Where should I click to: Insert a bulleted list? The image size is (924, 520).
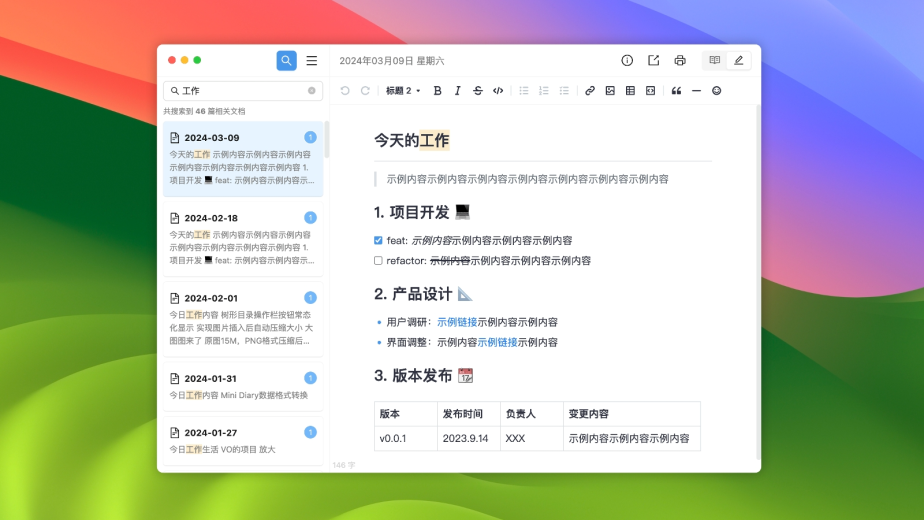524,91
